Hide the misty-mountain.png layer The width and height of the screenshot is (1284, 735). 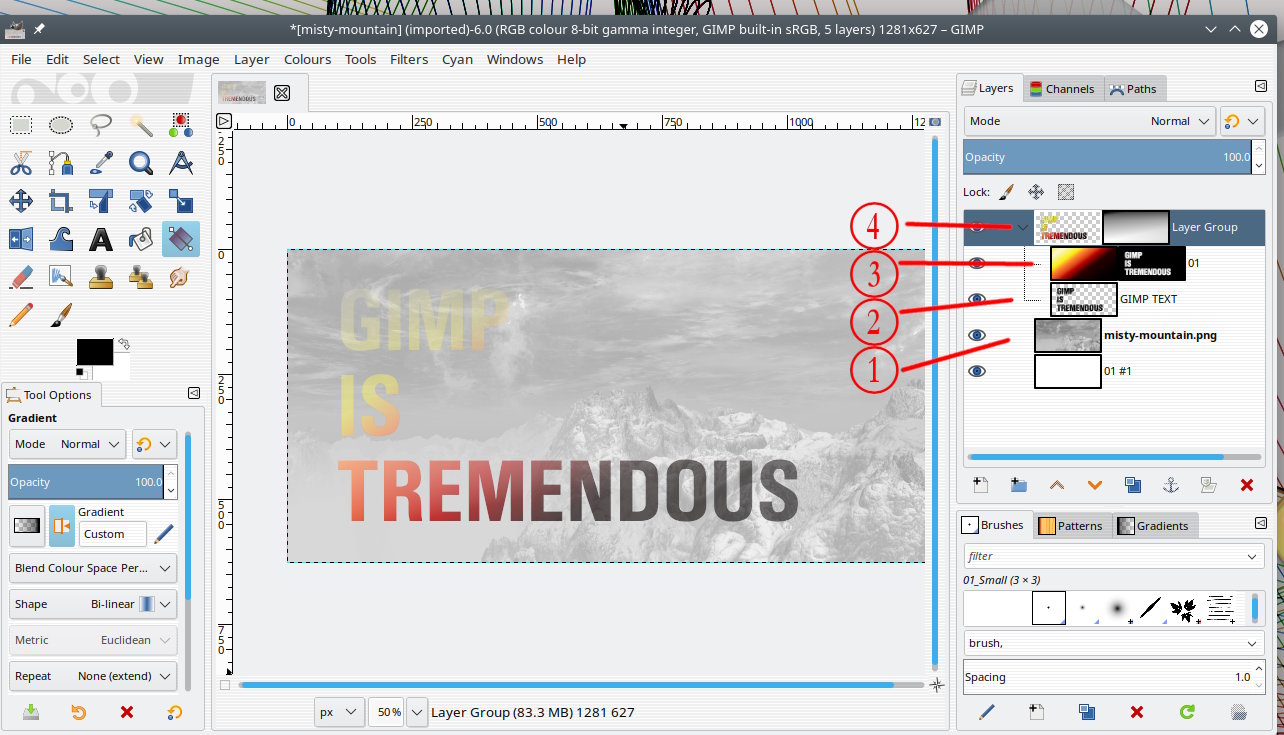point(978,335)
